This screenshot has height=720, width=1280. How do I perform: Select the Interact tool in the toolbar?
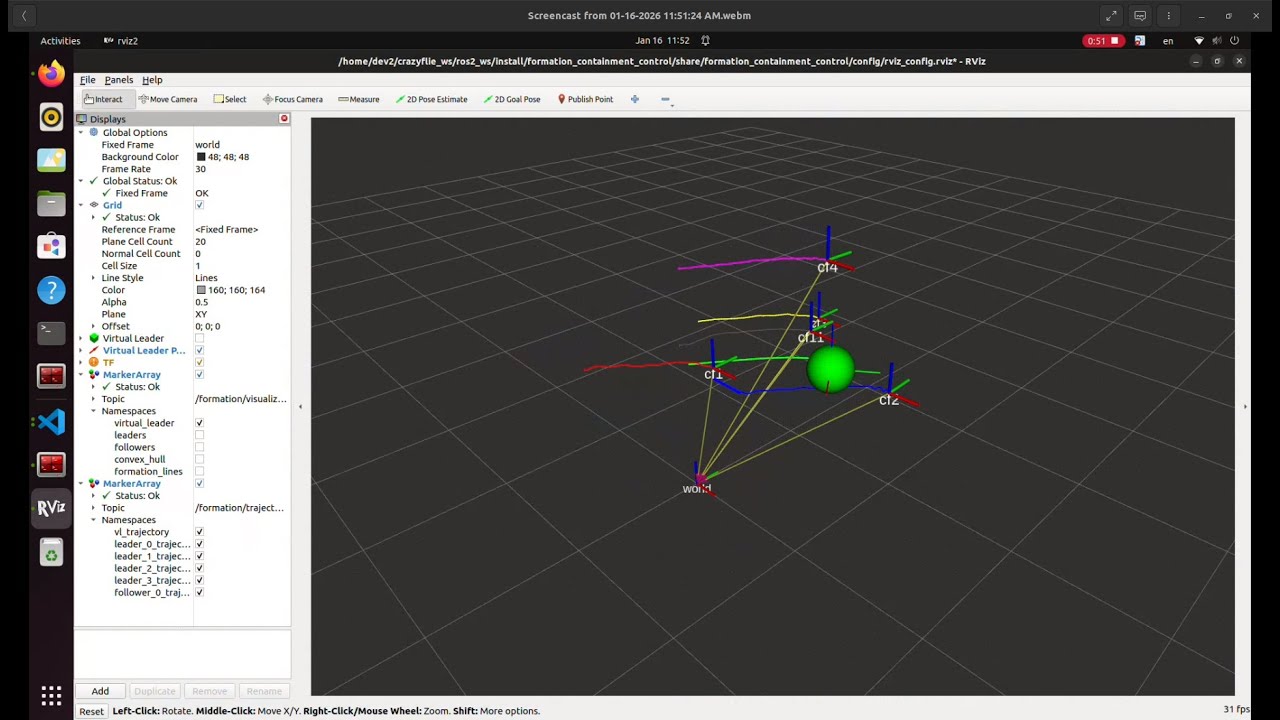(x=103, y=99)
